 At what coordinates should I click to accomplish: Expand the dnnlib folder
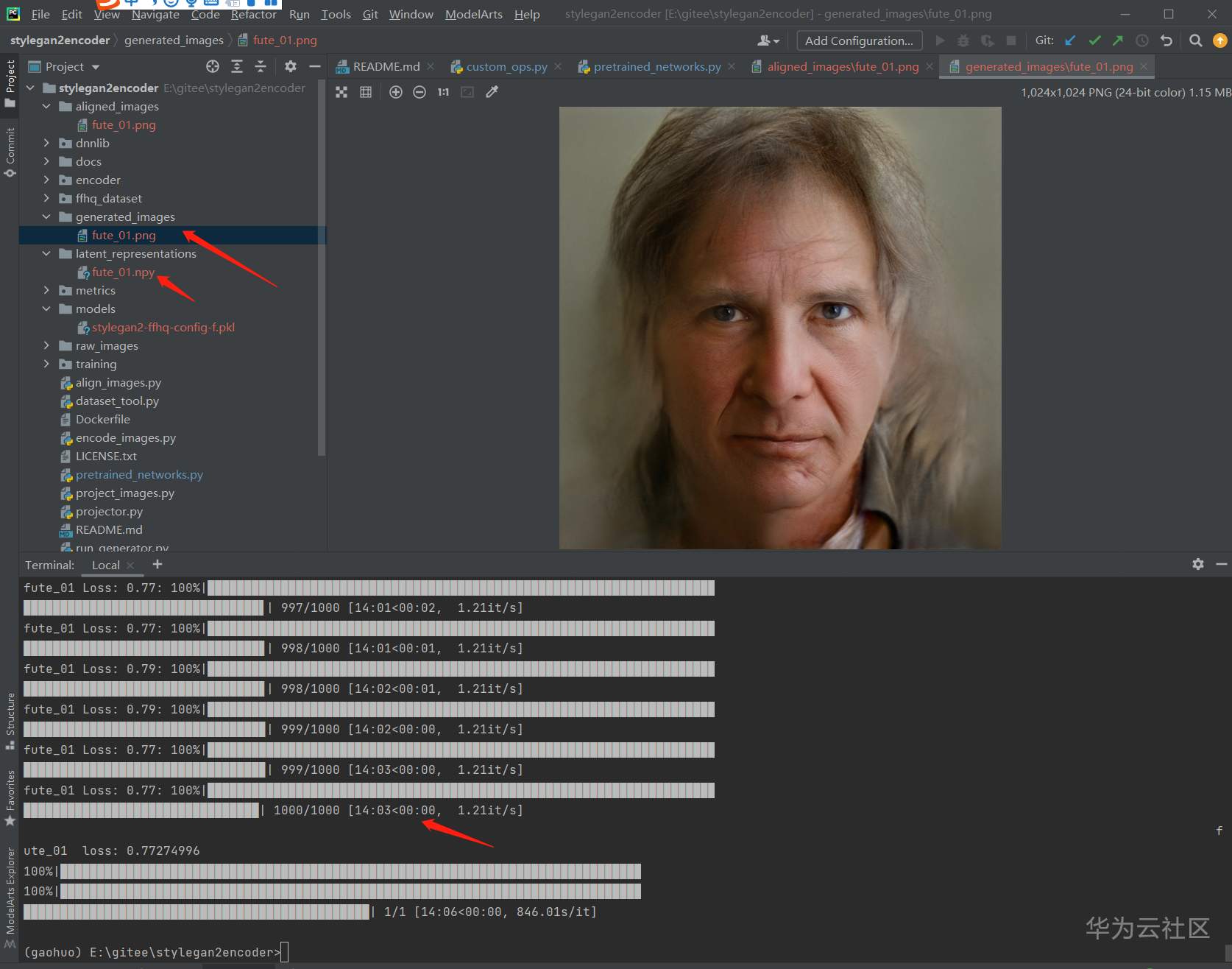[46, 143]
